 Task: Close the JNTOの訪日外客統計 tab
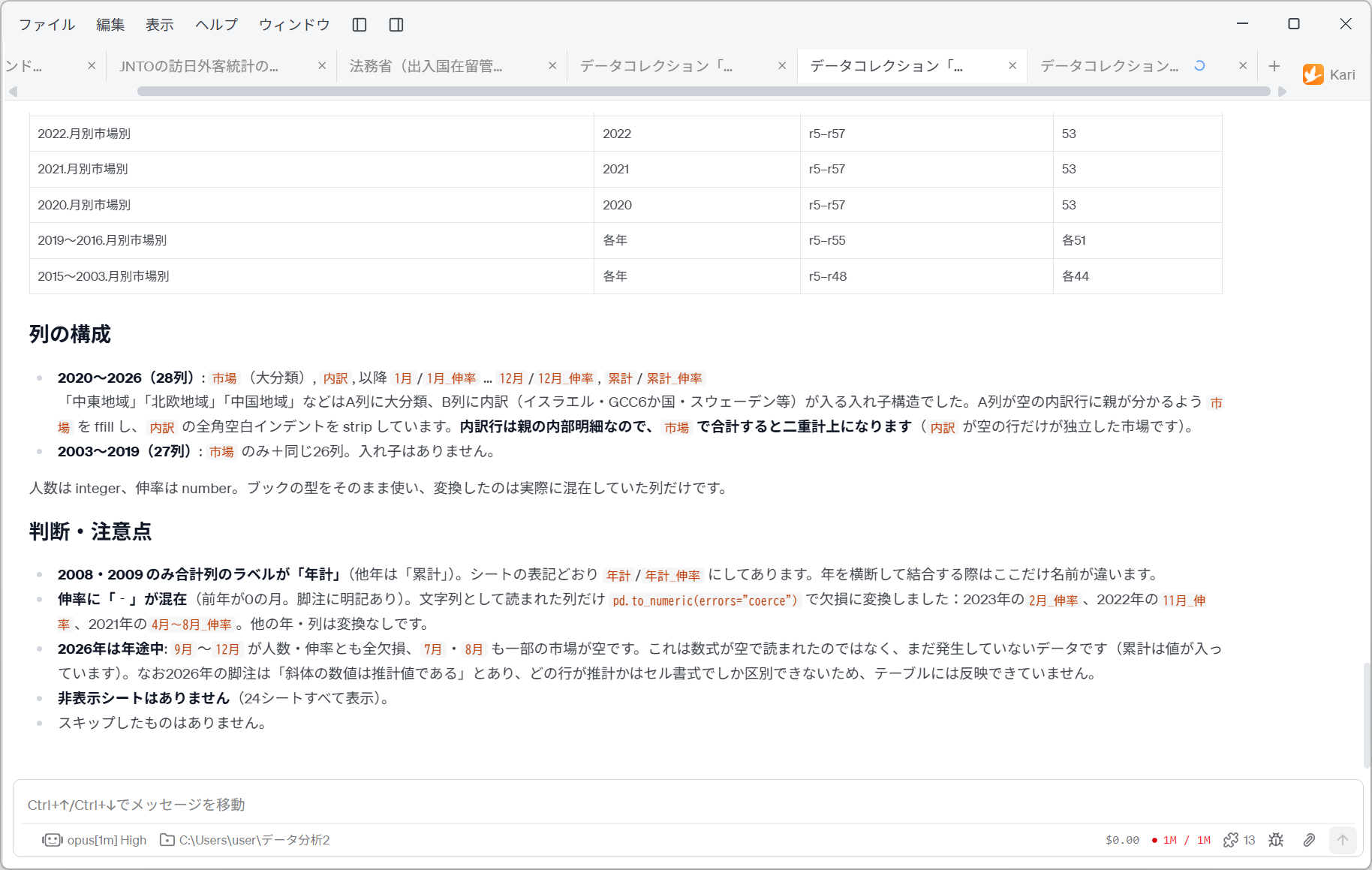(x=322, y=66)
